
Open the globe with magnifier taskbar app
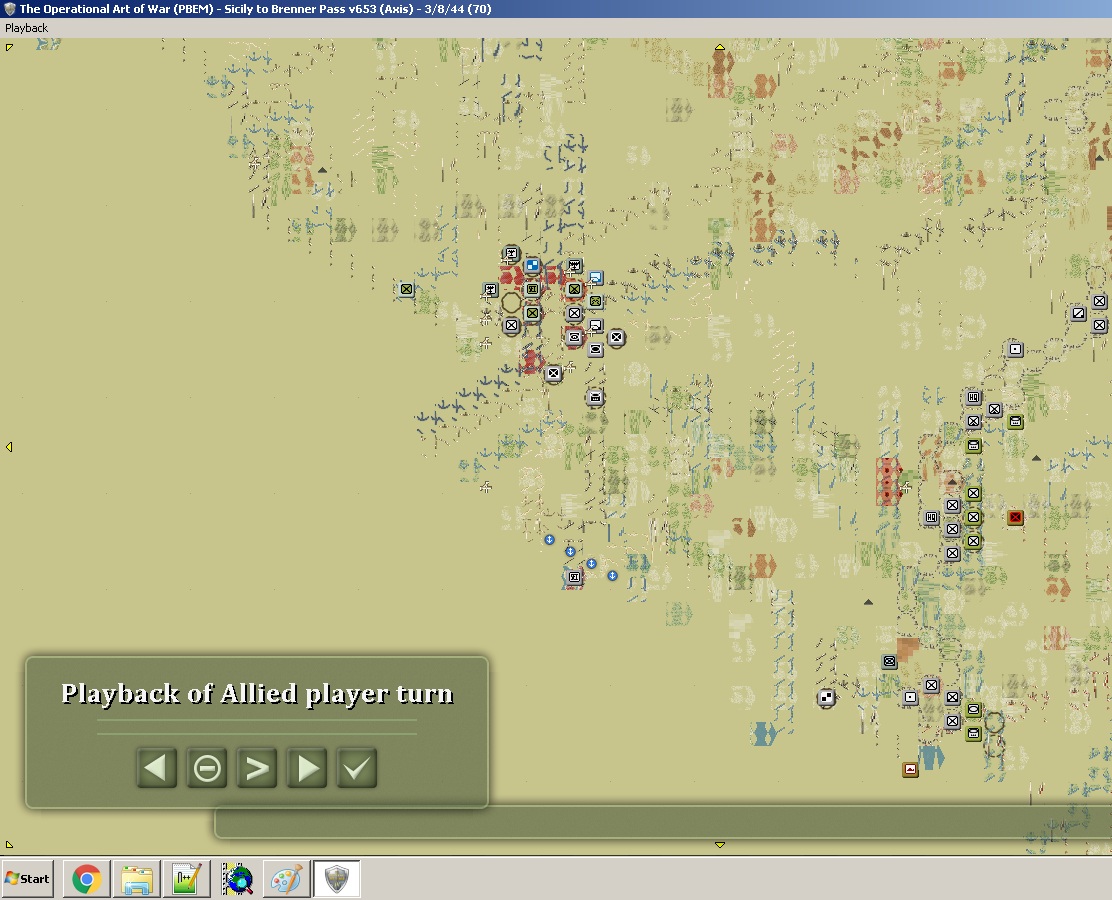[x=237, y=879]
